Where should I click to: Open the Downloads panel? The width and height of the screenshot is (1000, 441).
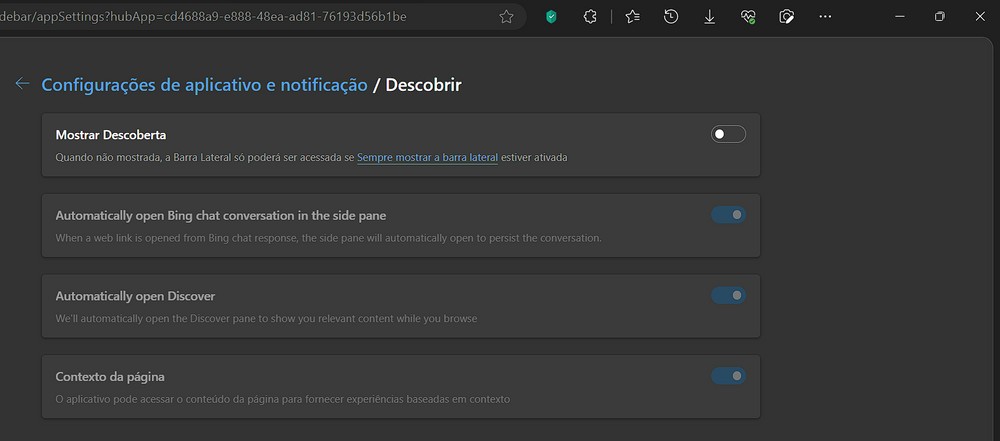[710, 17]
